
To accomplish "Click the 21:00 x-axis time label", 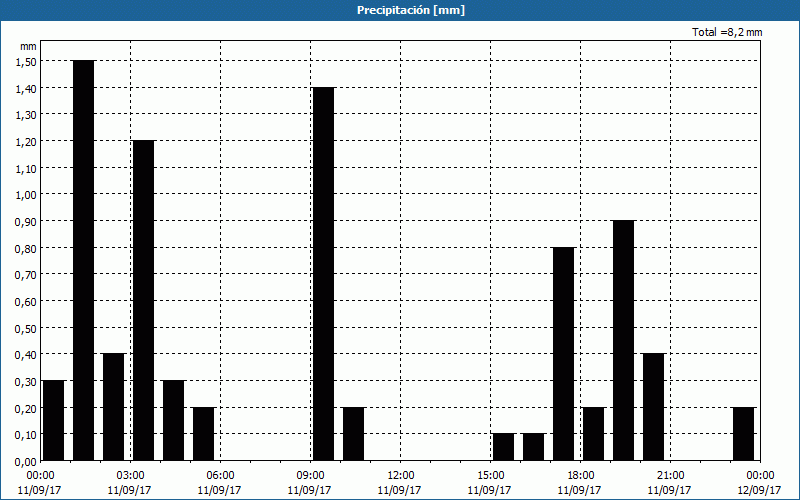I will click(670, 476).
